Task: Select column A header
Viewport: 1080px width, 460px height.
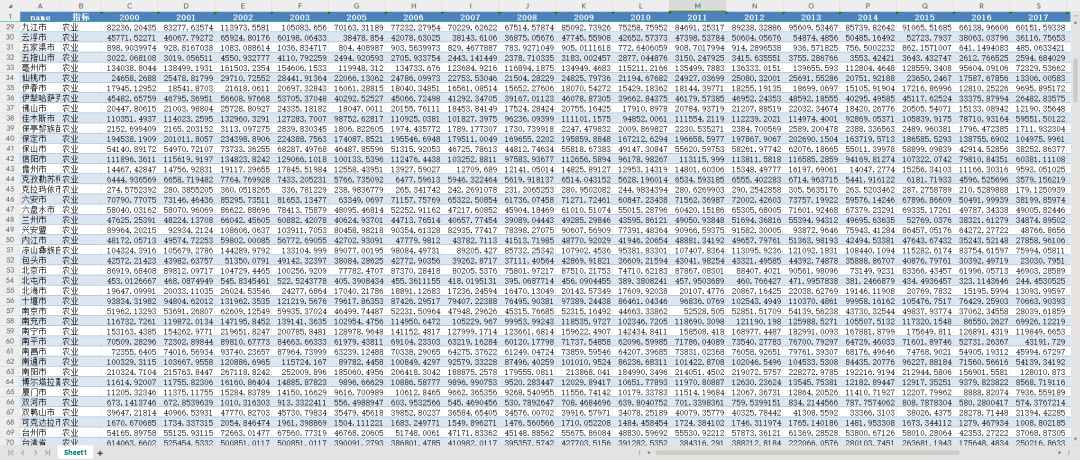Action: [x=40, y=6]
